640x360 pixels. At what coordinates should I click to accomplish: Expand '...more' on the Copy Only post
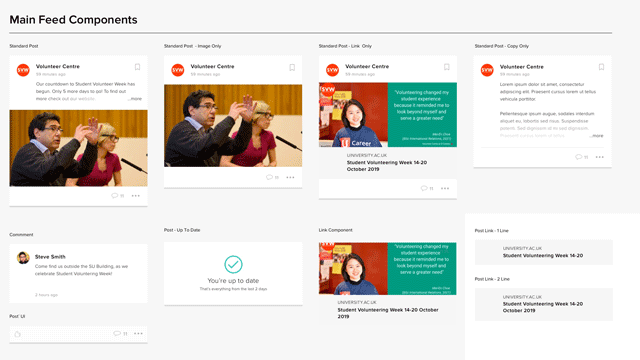(x=596, y=136)
